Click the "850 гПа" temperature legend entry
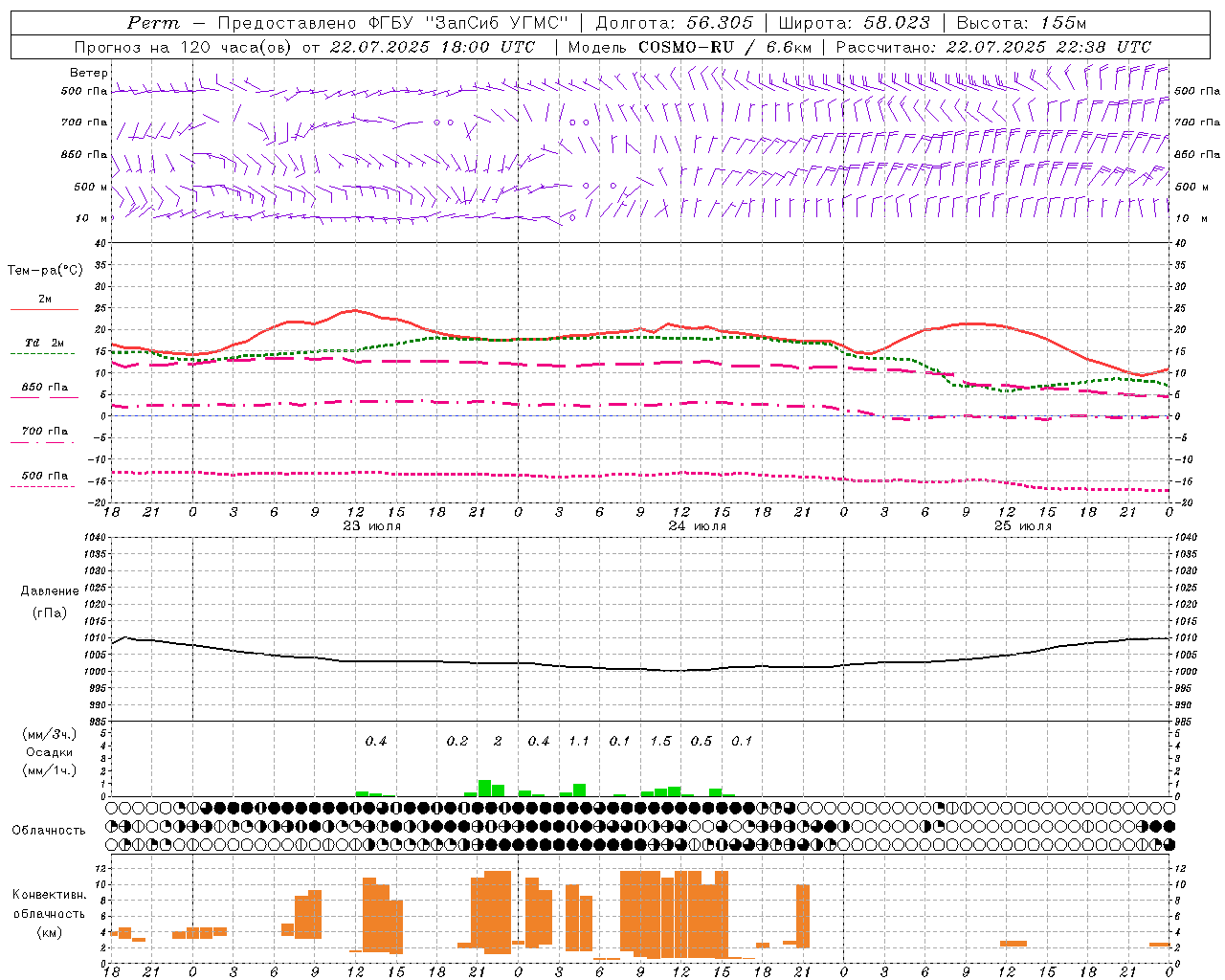 tap(45, 388)
